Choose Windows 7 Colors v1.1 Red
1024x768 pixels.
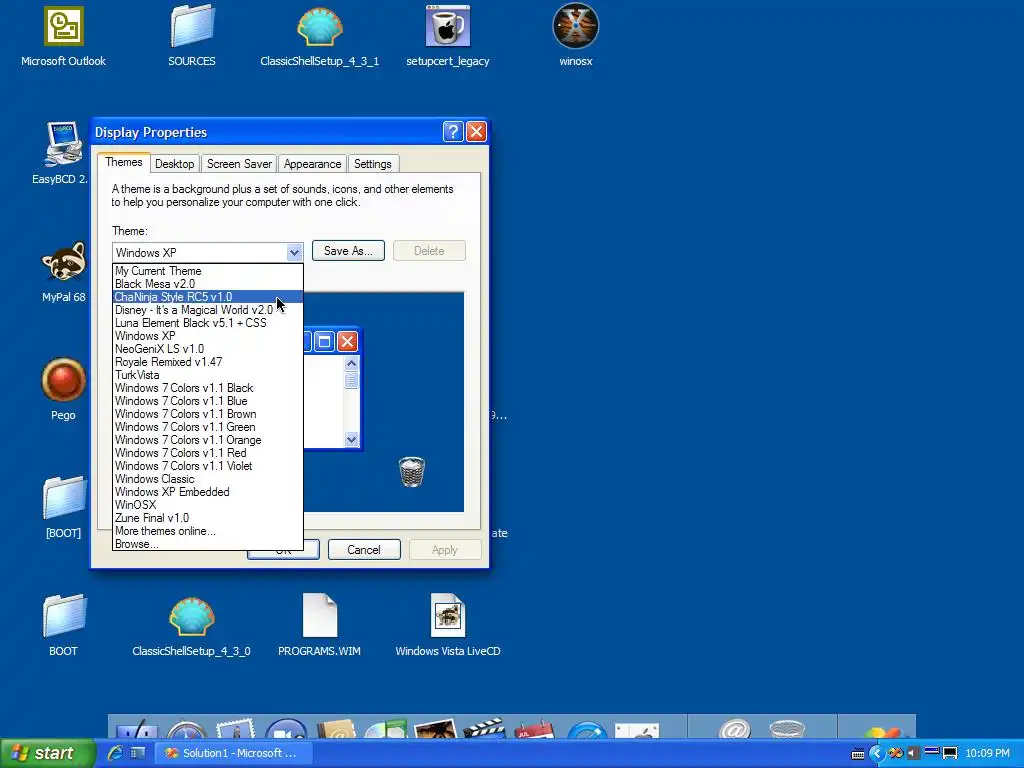[208, 453]
